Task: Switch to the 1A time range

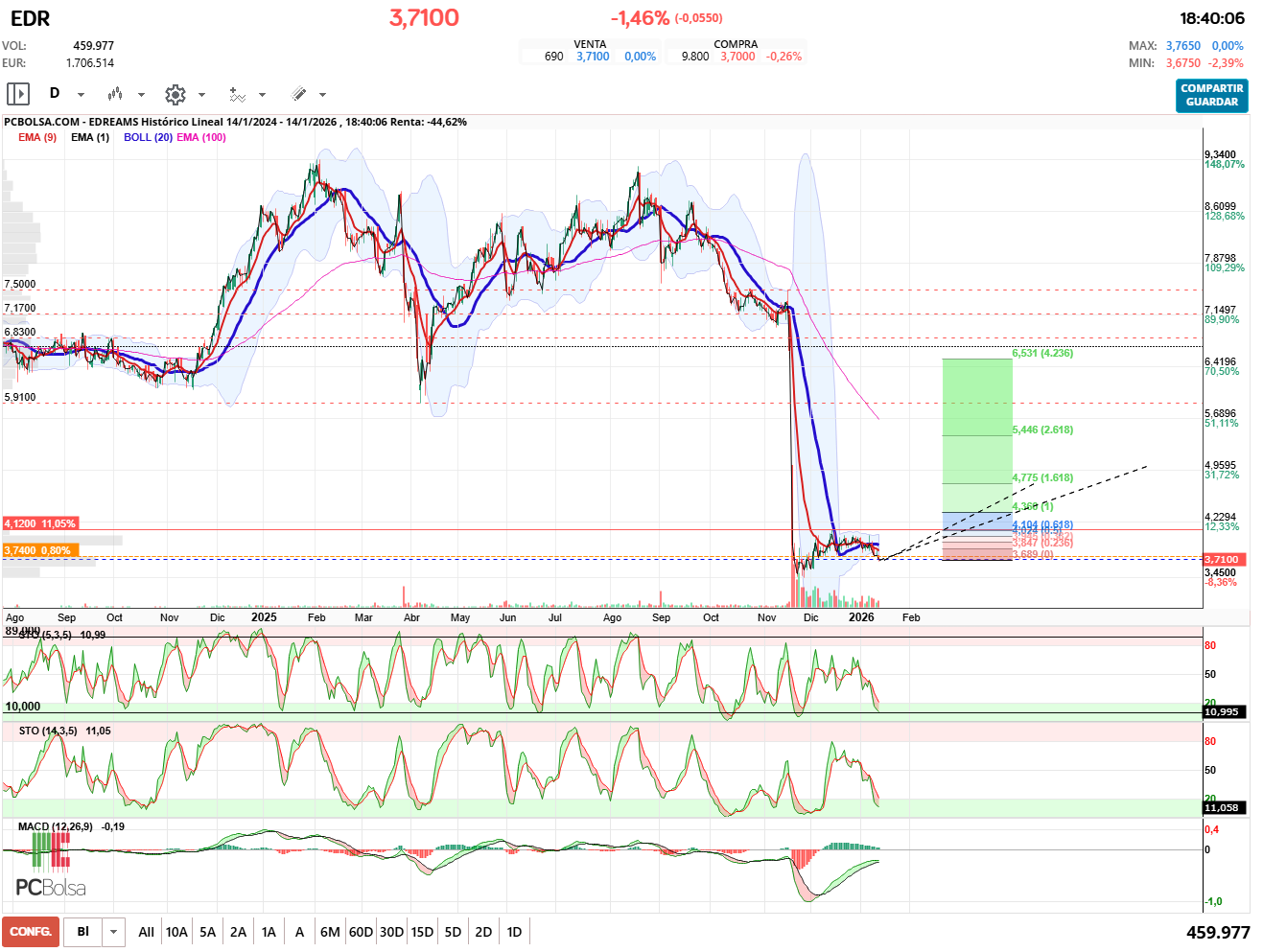Action: pyautogui.click(x=269, y=932)
